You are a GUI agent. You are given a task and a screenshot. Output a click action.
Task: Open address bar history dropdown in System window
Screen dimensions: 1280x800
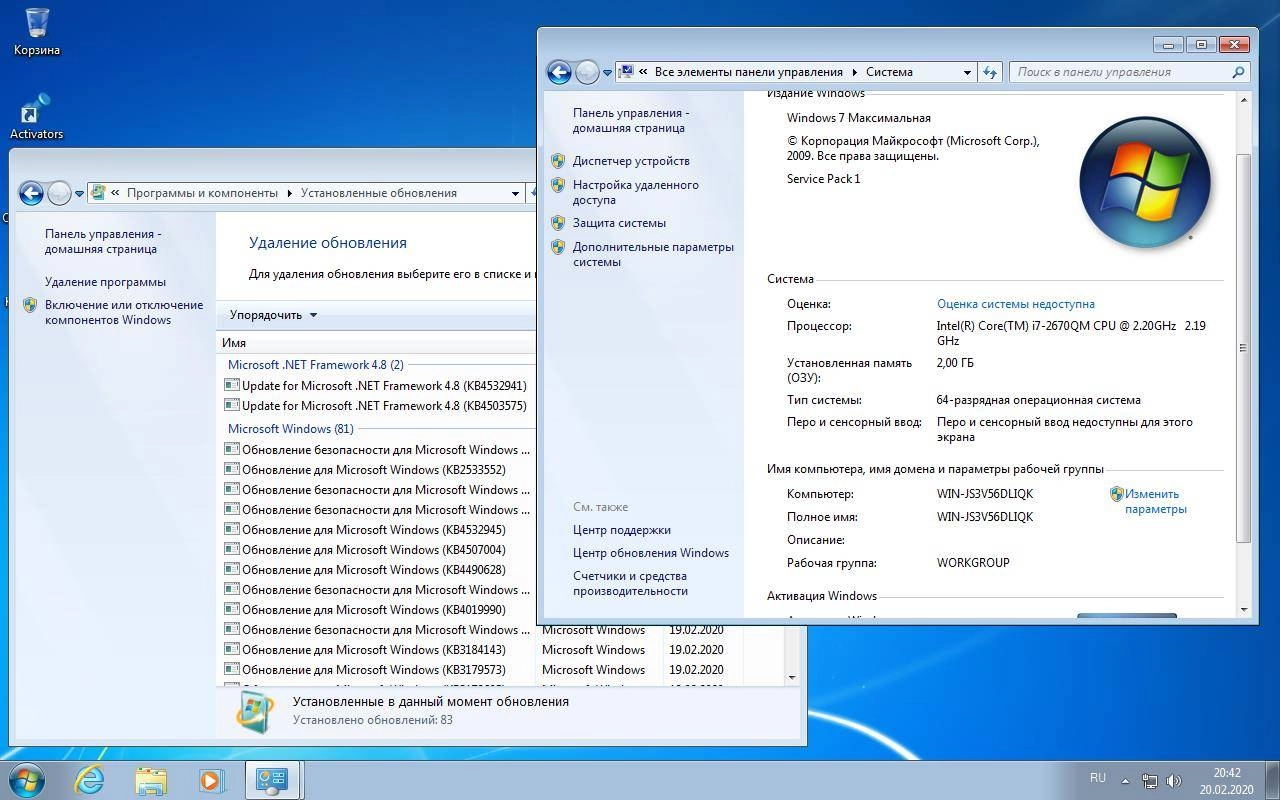click(x=967, y=72)
